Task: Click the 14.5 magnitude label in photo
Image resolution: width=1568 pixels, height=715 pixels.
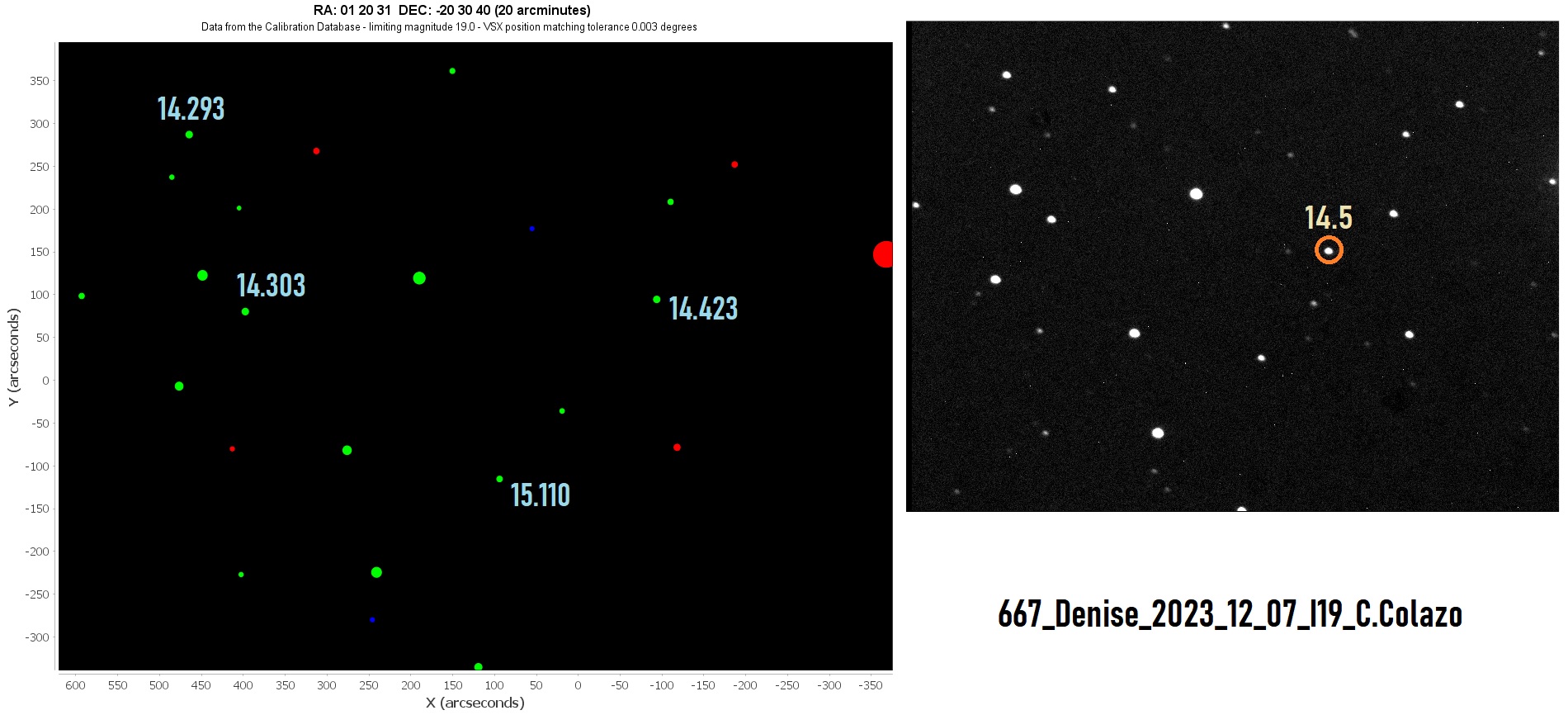Action: pyautogui.click(x=1328, y=218)
